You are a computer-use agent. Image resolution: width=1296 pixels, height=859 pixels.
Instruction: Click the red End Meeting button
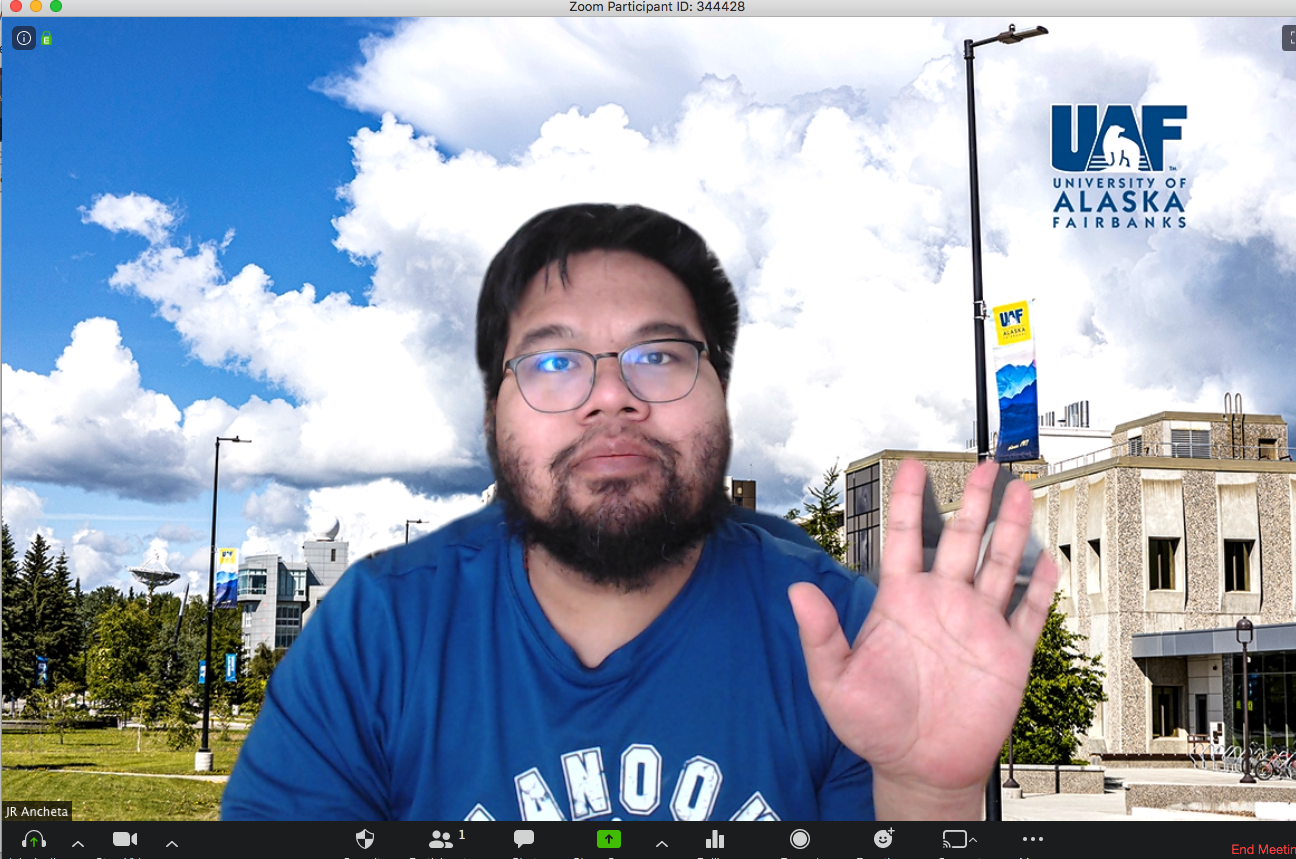click(x=1262, y=849)
